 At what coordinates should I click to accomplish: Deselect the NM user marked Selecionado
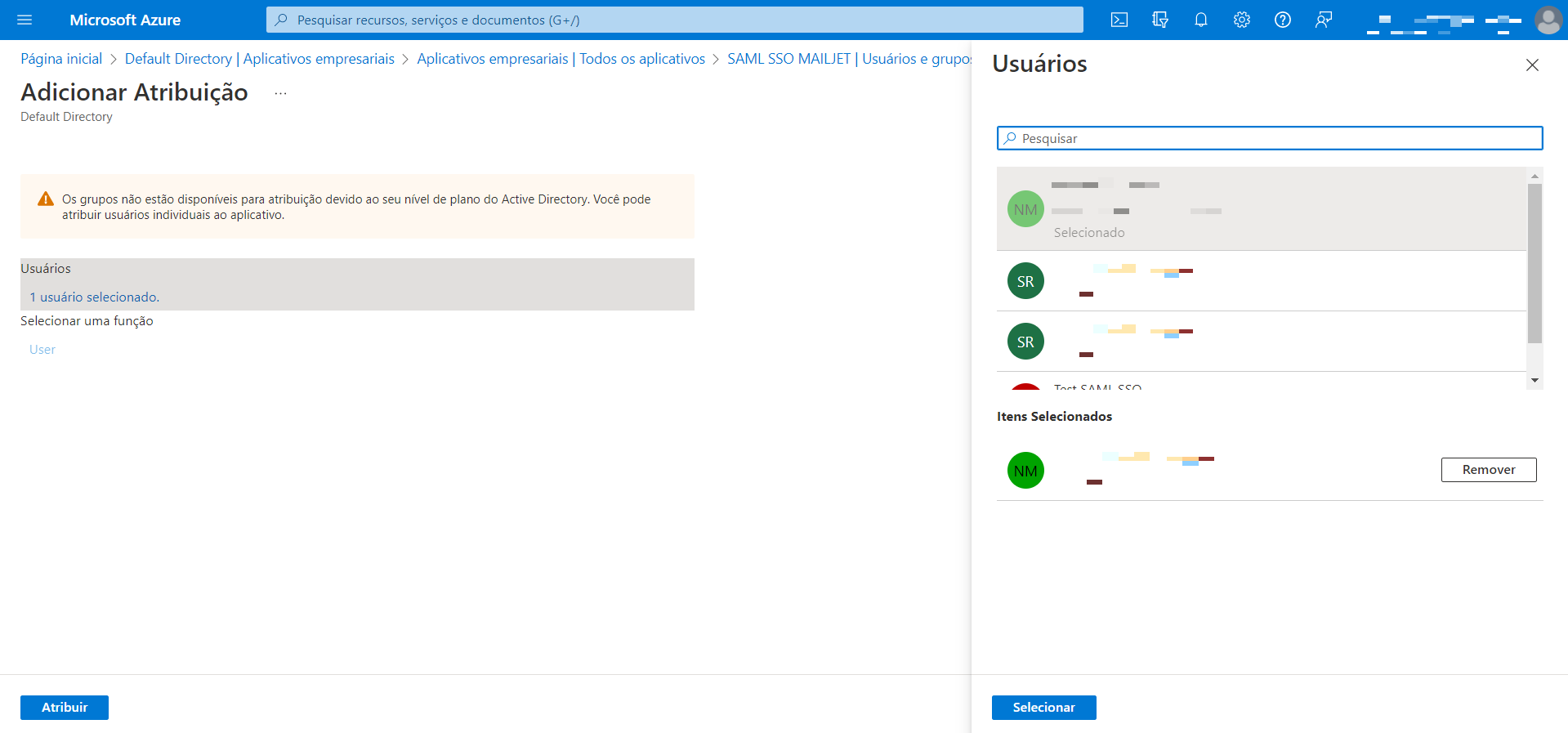click(1262, 209)
